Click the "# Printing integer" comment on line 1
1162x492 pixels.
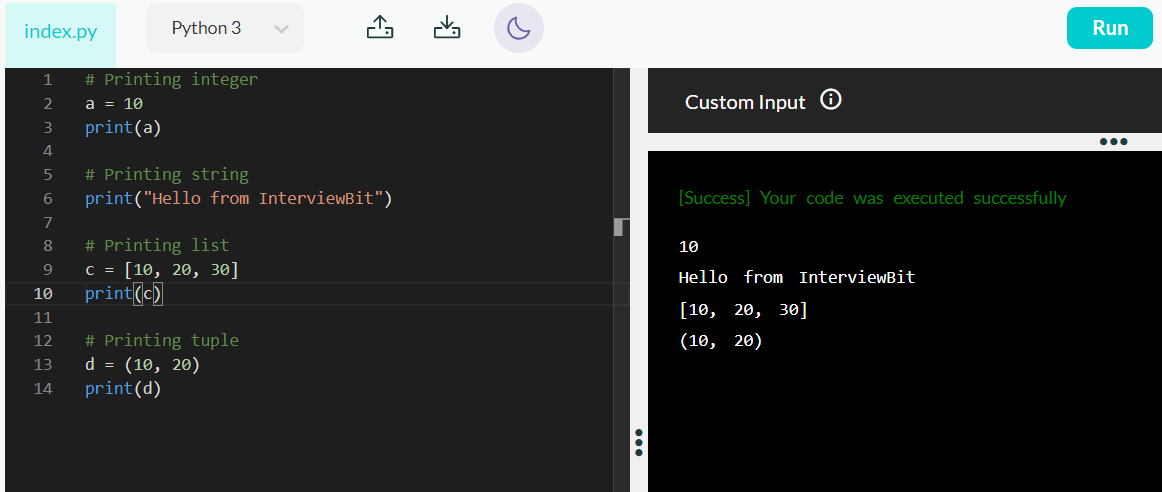(x=171, y=79)
